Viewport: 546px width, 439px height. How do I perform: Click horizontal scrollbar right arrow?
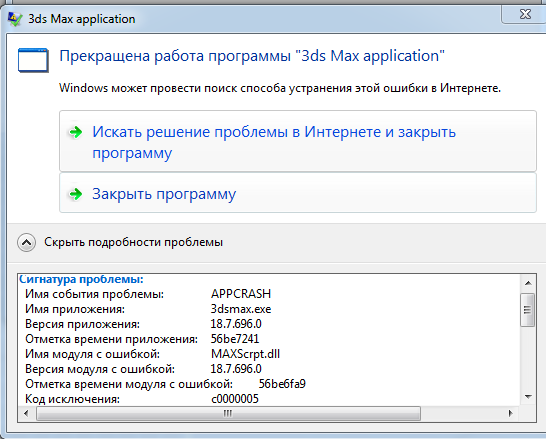tap(510, 413)
